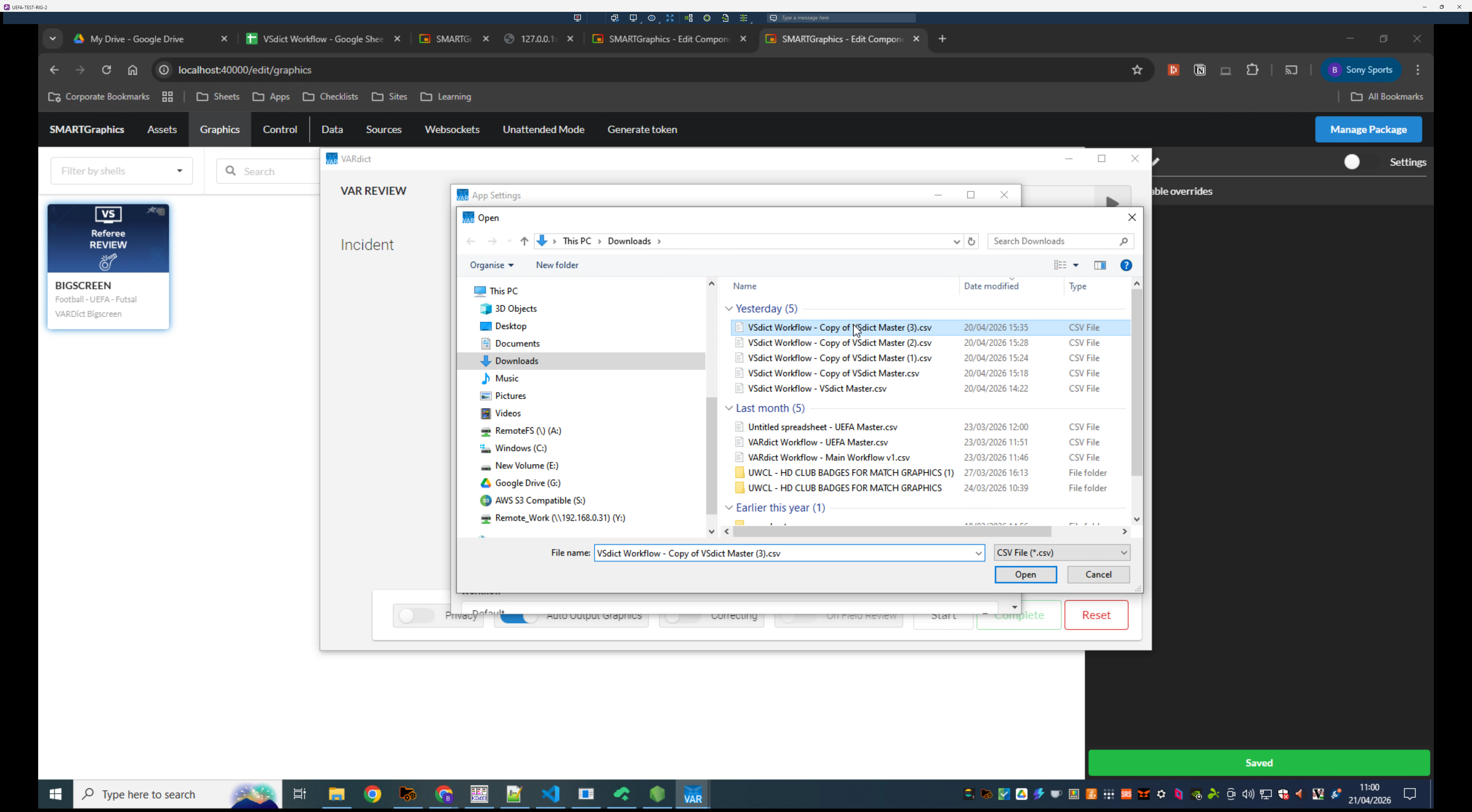Open Chrome extensions puzzle icon
1472x812 pixels.
[1252, 70]
